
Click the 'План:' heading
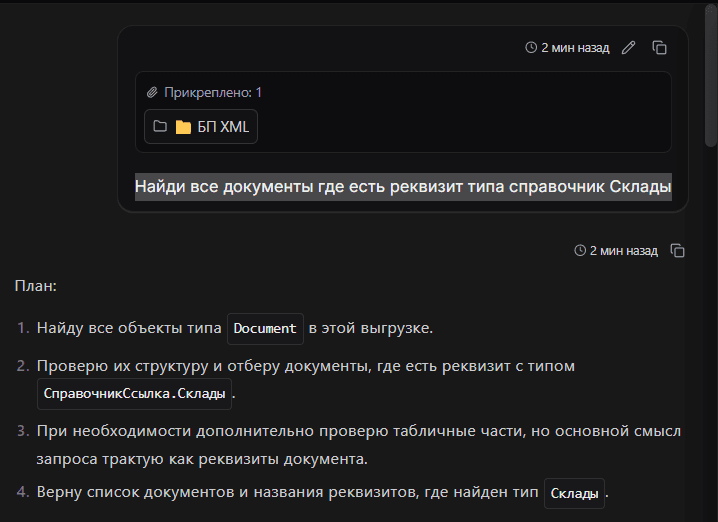tap(36, 286)
